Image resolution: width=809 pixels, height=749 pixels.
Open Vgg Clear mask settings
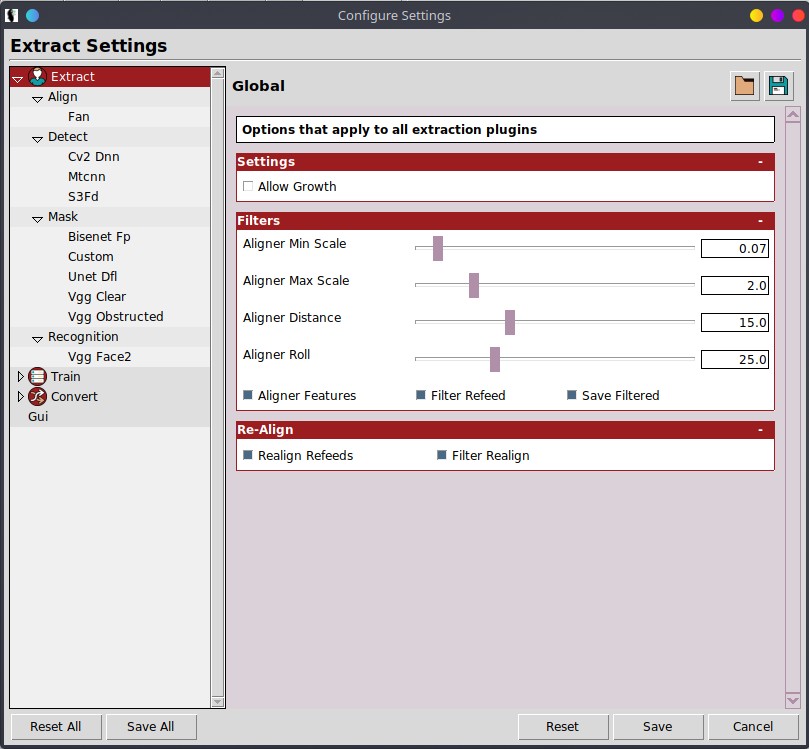pyautogui.click(x=96, y=297)
